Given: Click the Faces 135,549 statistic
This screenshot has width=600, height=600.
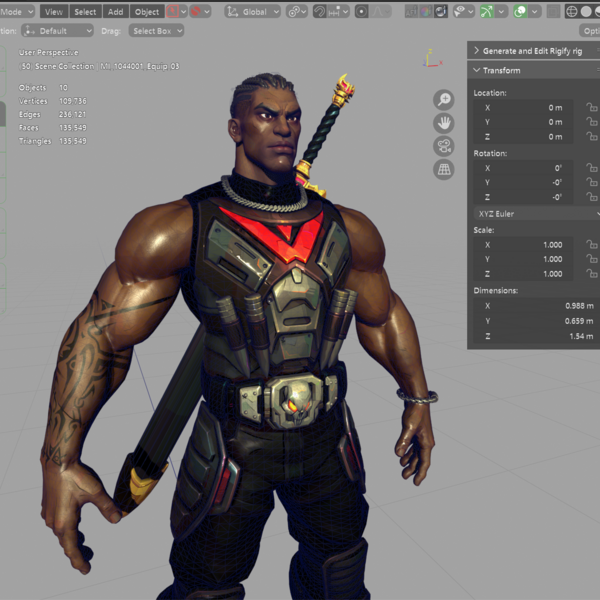Looking at the screenshot, I should pos(53,127).
